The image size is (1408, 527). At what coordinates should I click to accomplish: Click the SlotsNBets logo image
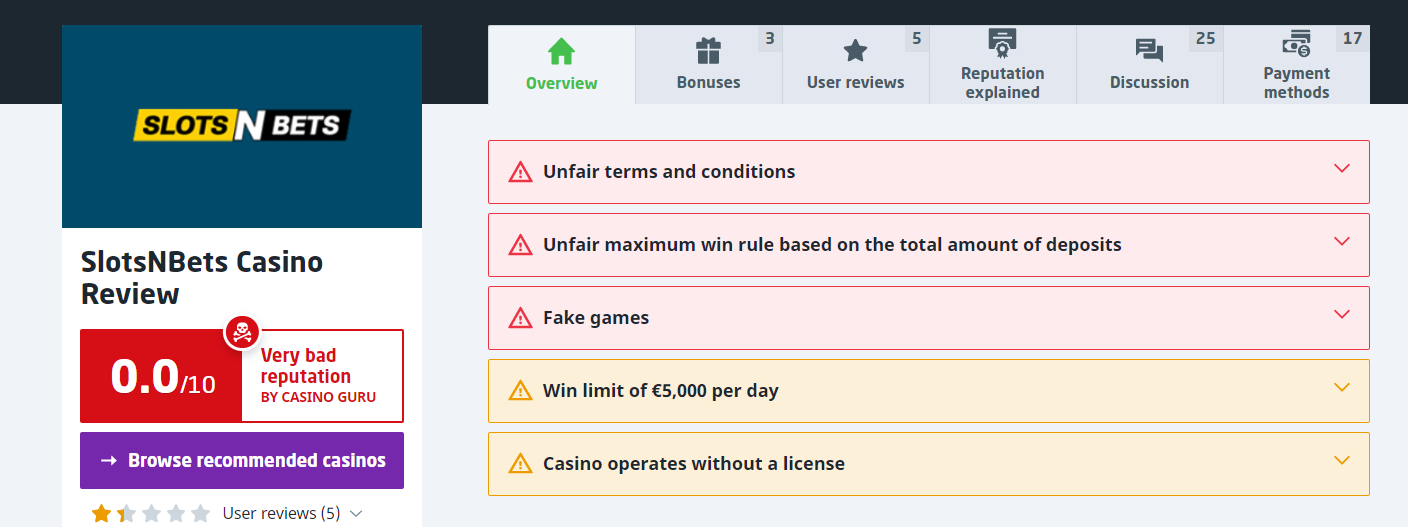coord(242,125)
